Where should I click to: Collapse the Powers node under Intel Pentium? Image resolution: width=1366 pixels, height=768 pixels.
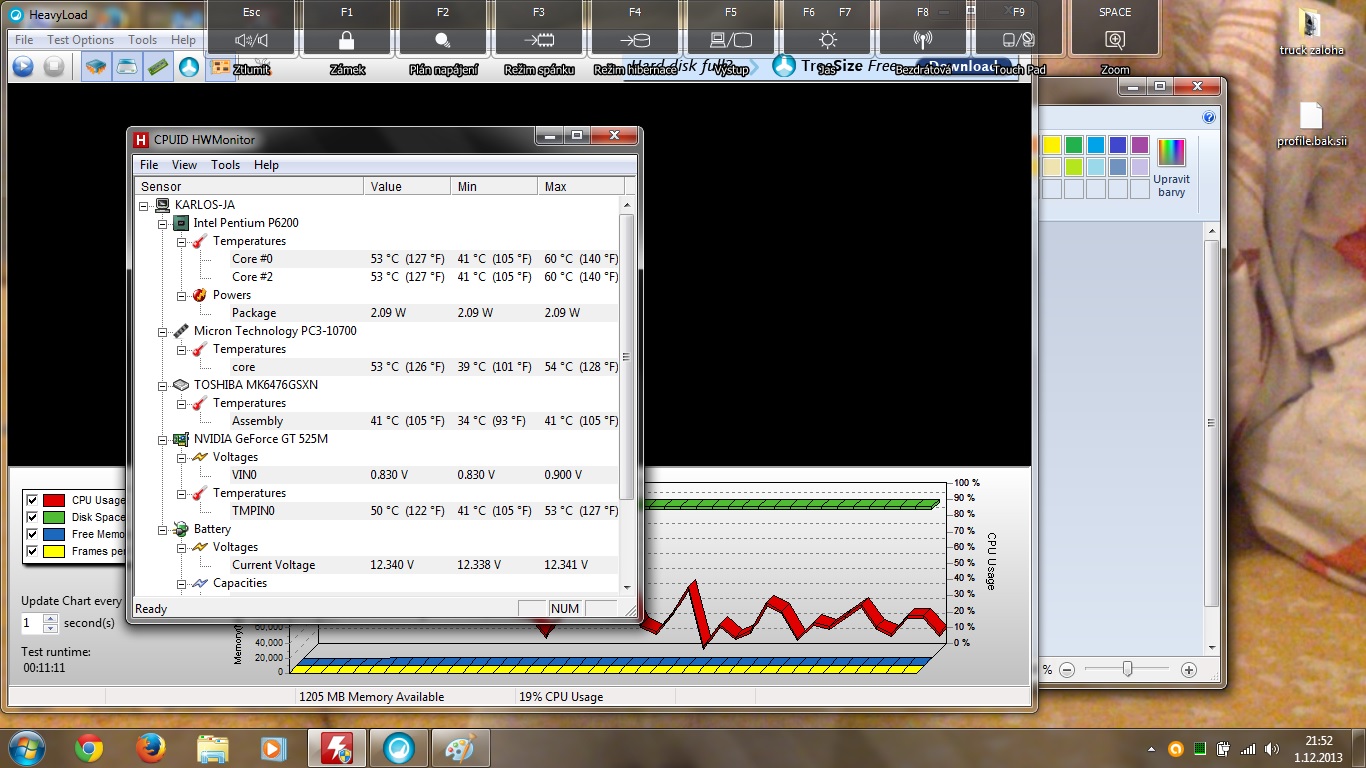(182, 295)
